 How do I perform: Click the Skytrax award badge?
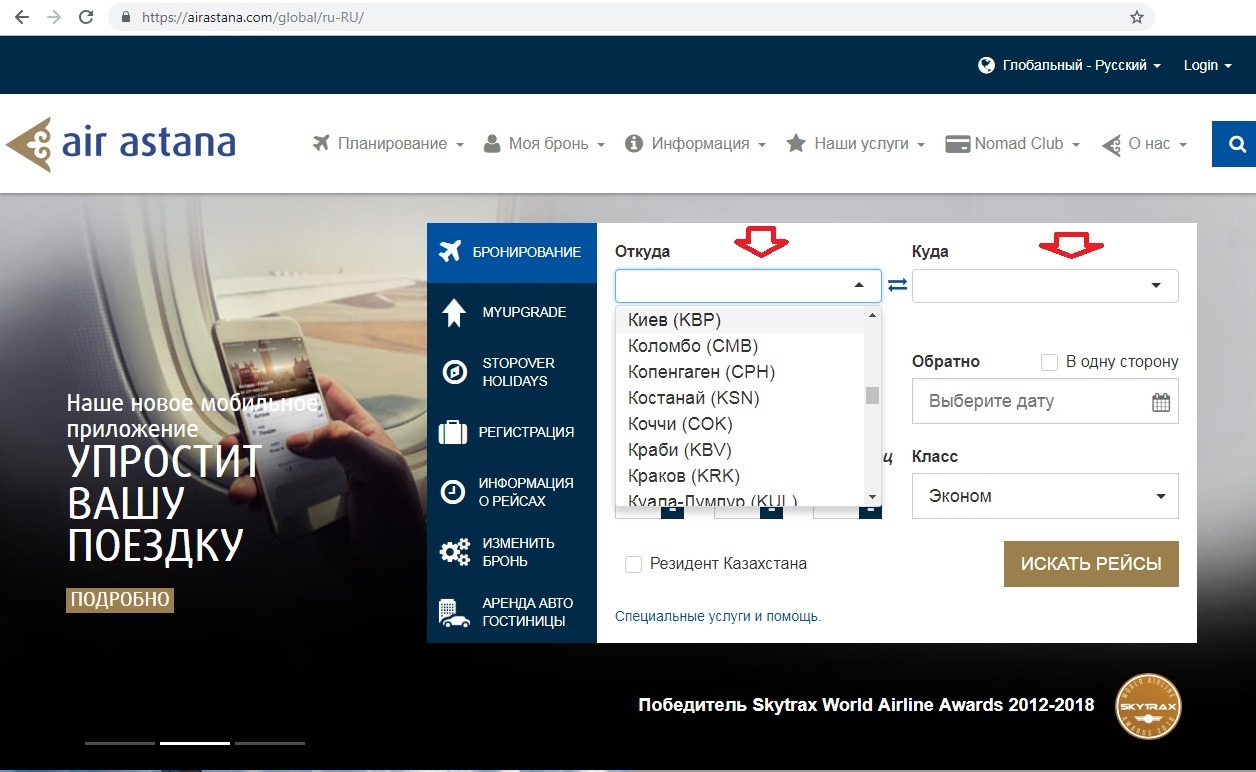tap(1148, 706)
